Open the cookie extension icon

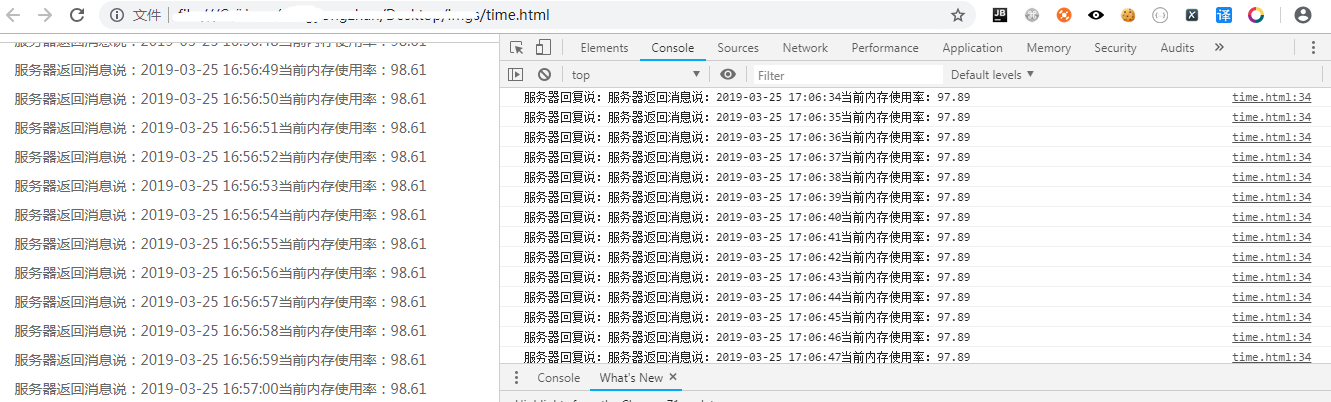point(1128,15)
